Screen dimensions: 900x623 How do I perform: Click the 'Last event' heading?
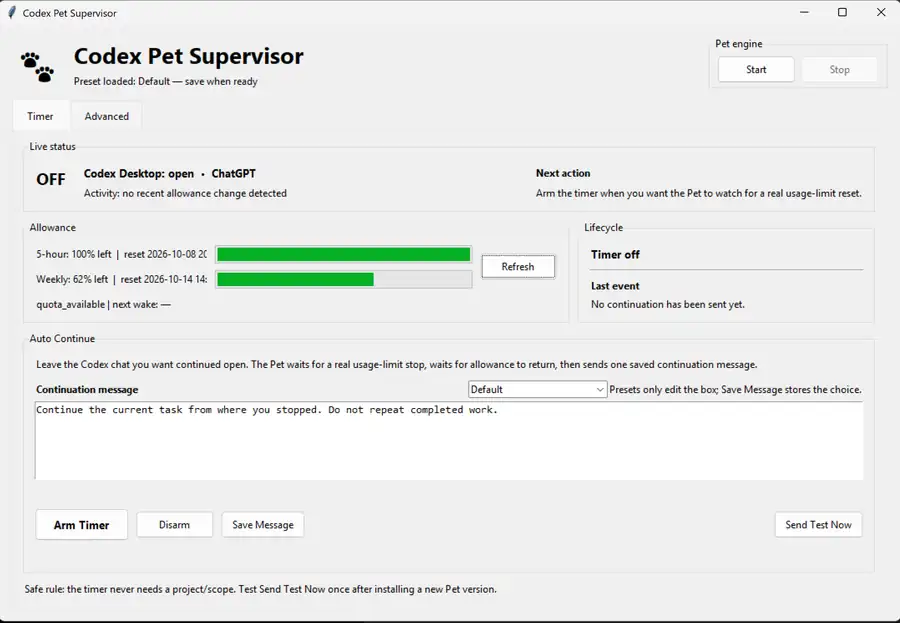pos(615,286)
